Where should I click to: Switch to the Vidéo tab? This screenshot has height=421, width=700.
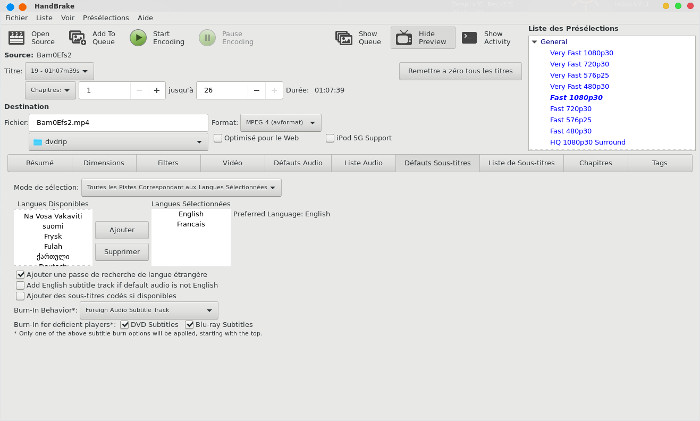[232, 162]
